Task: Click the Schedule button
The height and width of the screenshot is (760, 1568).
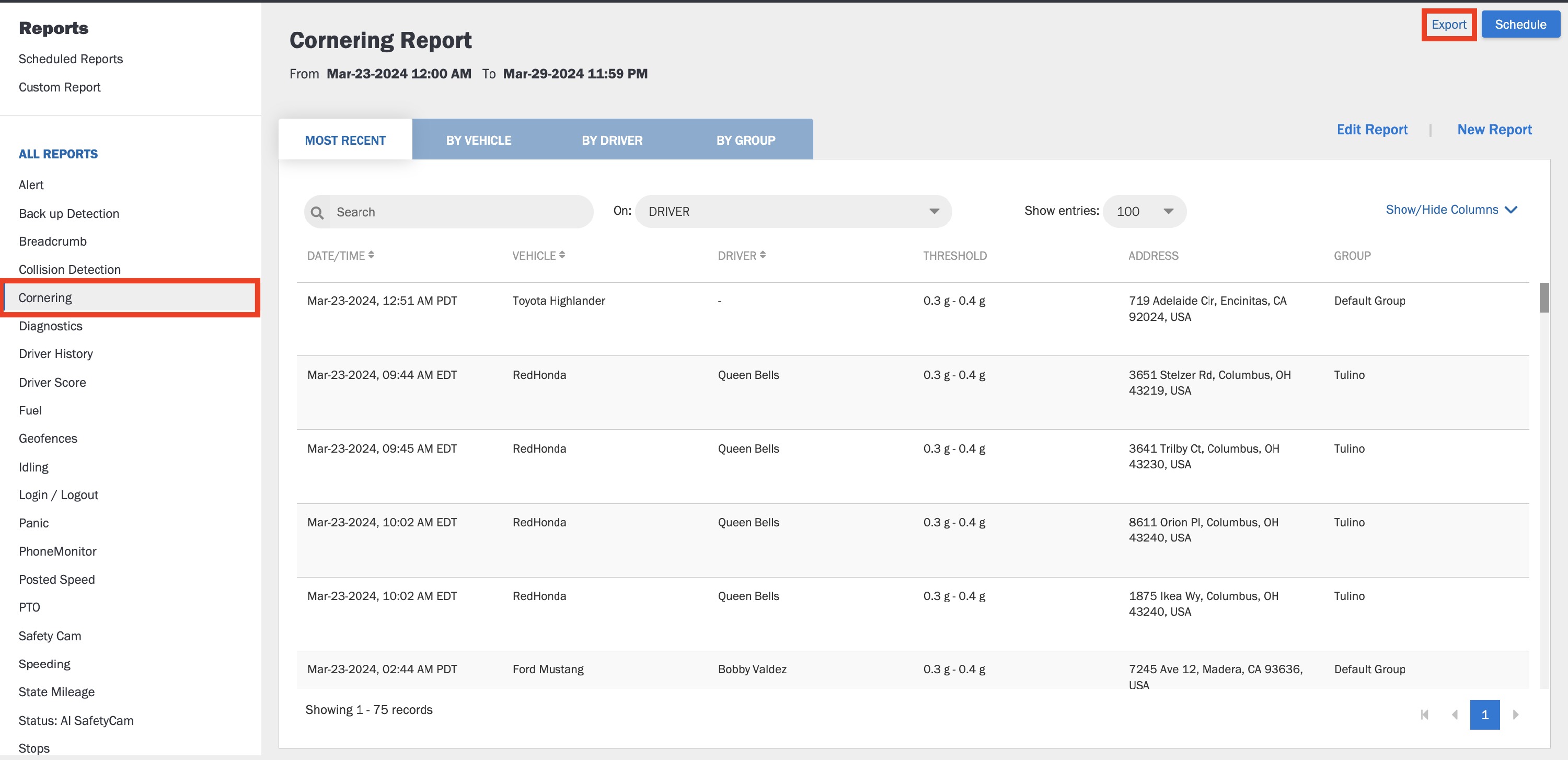Action: (x=1520, y=25)
